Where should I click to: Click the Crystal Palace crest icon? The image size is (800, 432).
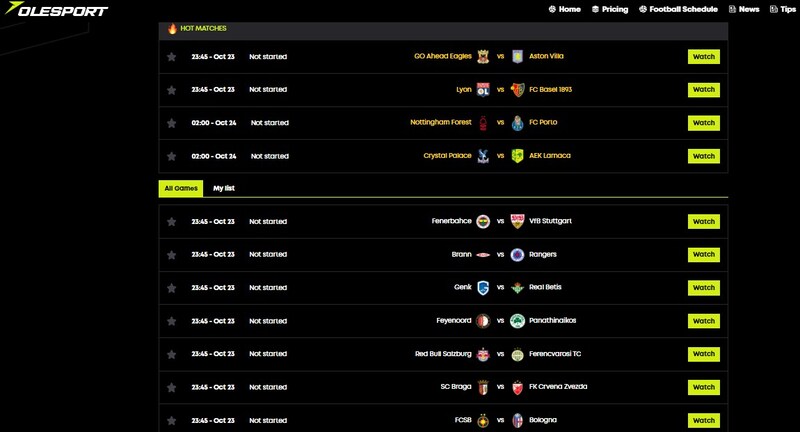[x=483, y=156]
